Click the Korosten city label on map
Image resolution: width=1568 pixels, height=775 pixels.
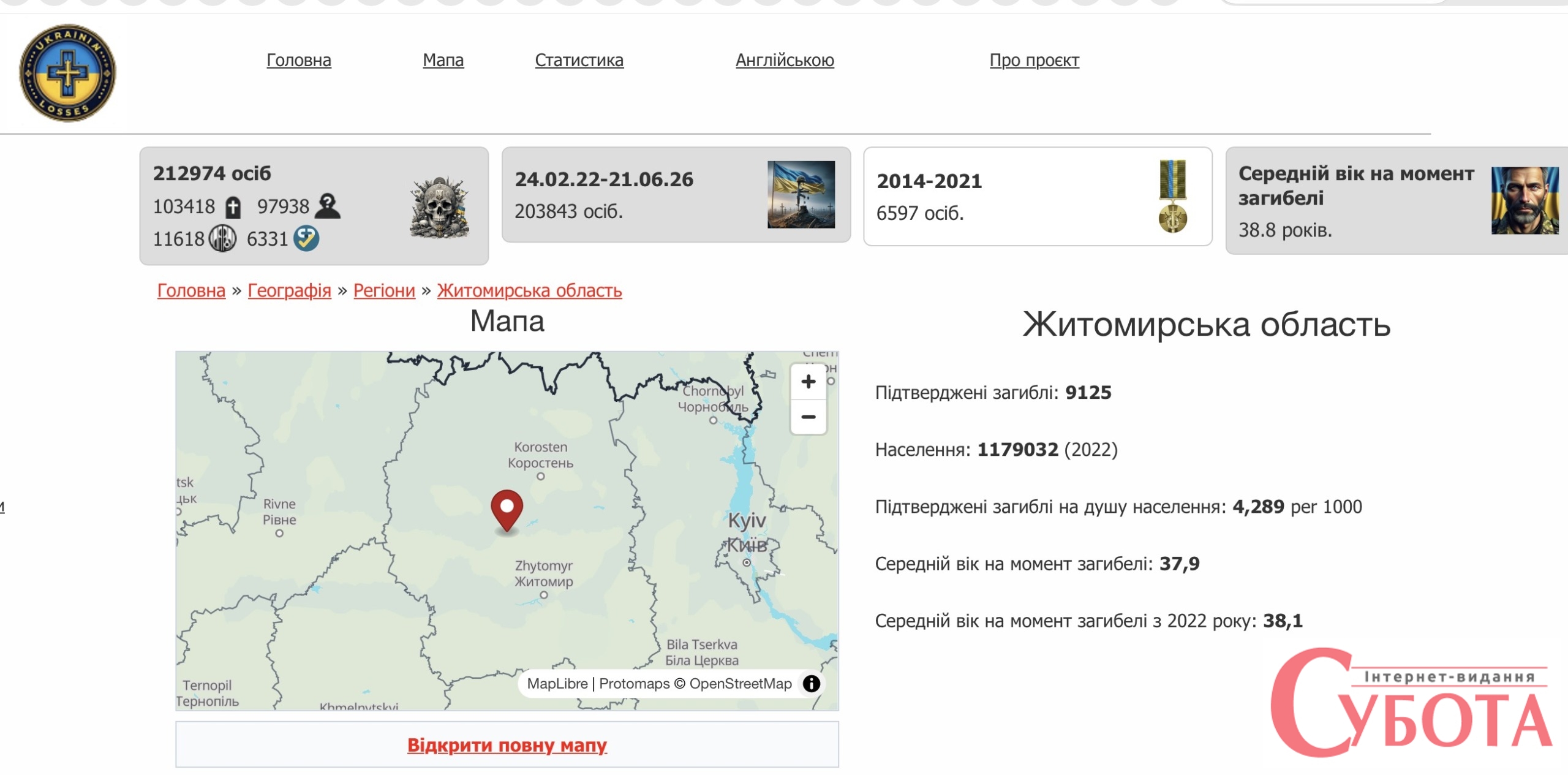click(540, 455)
